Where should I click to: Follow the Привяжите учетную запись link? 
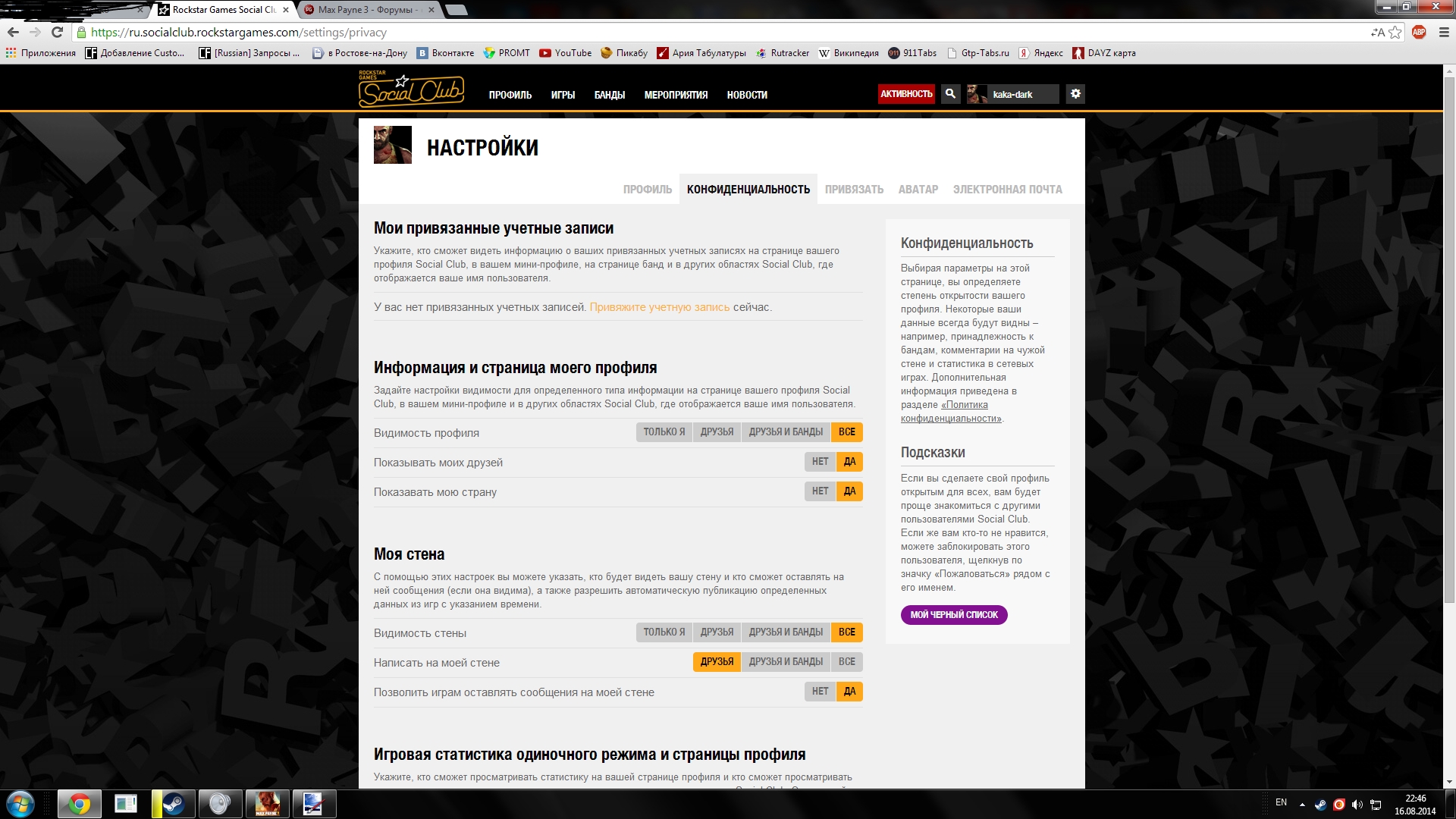[x=659, y=307]
